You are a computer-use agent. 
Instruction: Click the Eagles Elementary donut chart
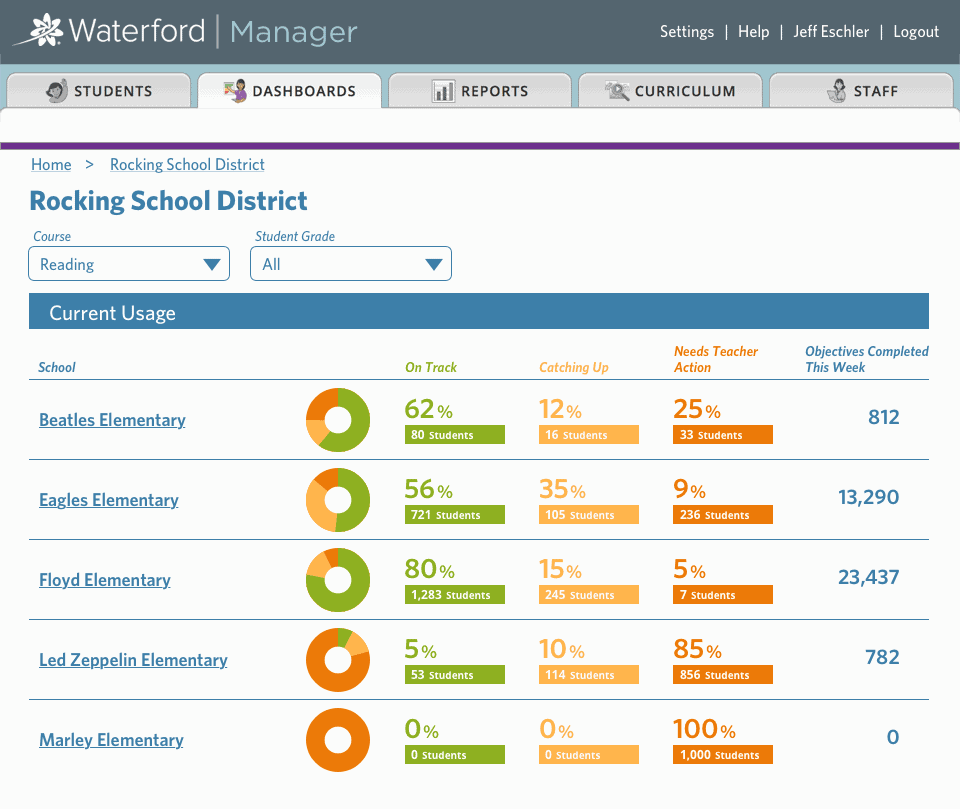pyautogui.click(x=338, y=500)
